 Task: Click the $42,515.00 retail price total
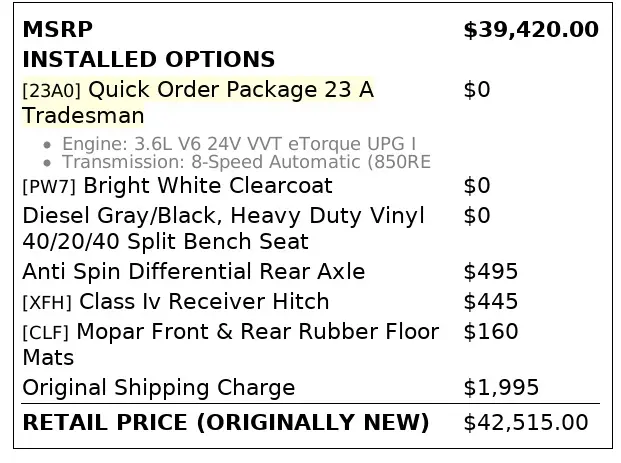pyautogui.click(x=526, y=423)
